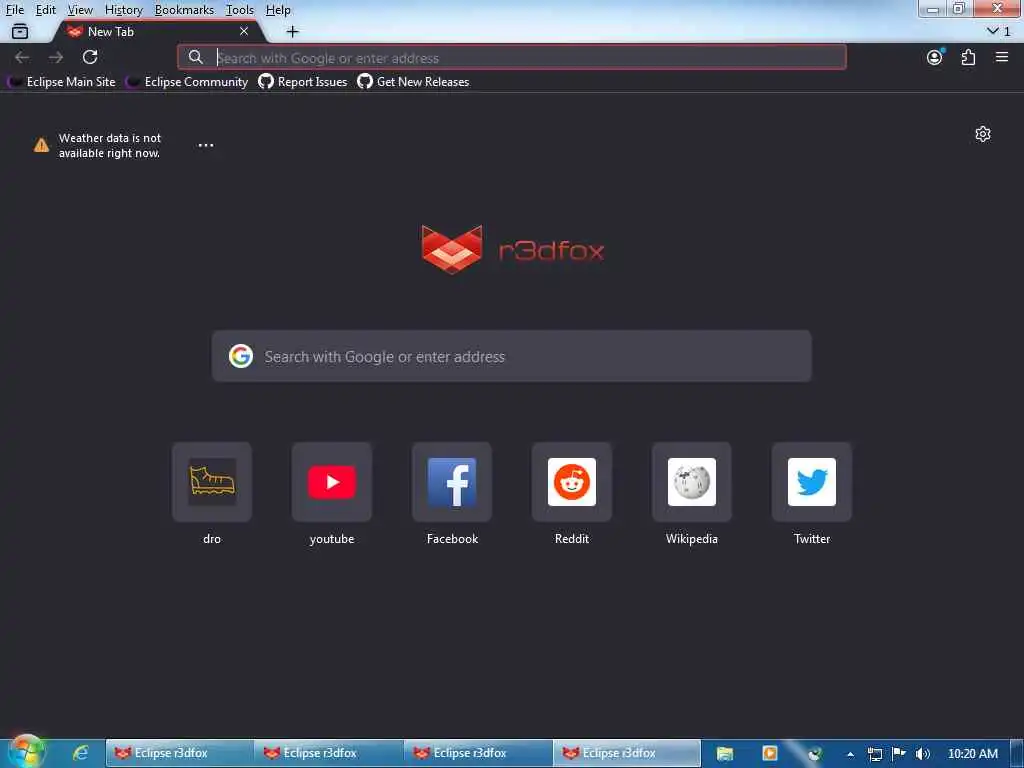This screenshot has height=768, width=1024.
Task: Open Eclipse Community bookmark
Action: click(188, 82)
